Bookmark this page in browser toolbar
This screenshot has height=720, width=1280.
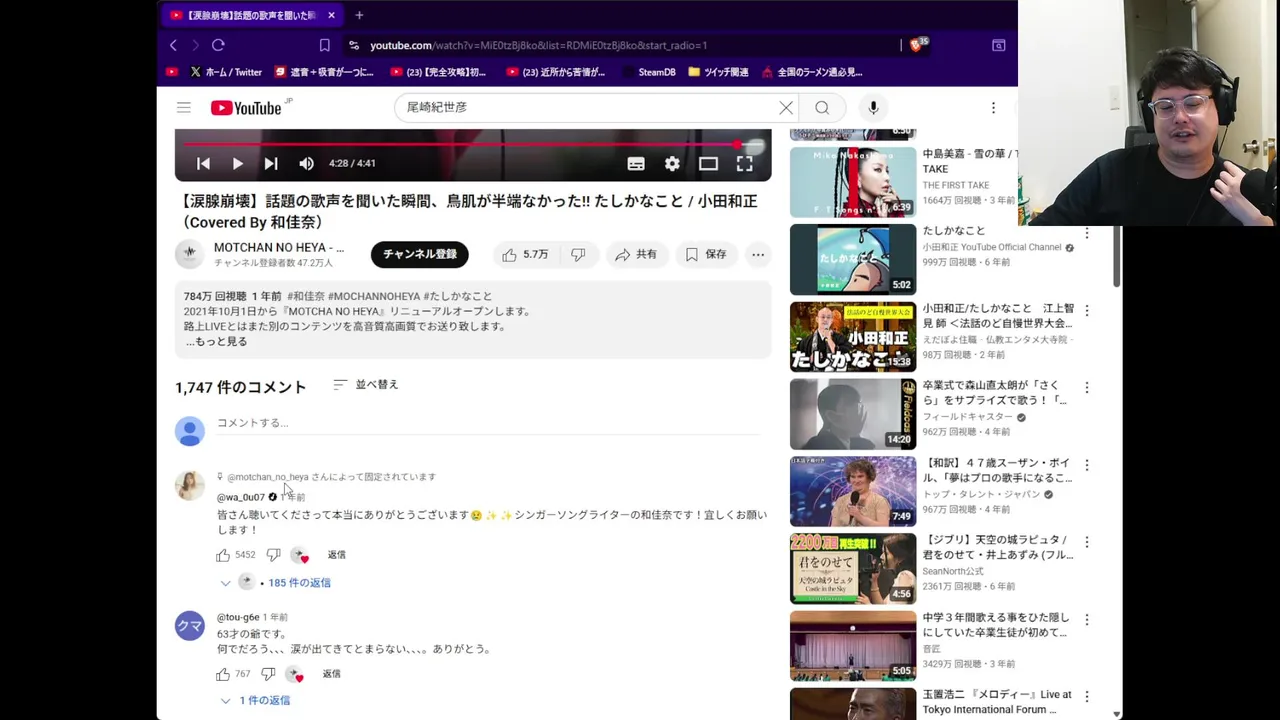click(324, 45)
